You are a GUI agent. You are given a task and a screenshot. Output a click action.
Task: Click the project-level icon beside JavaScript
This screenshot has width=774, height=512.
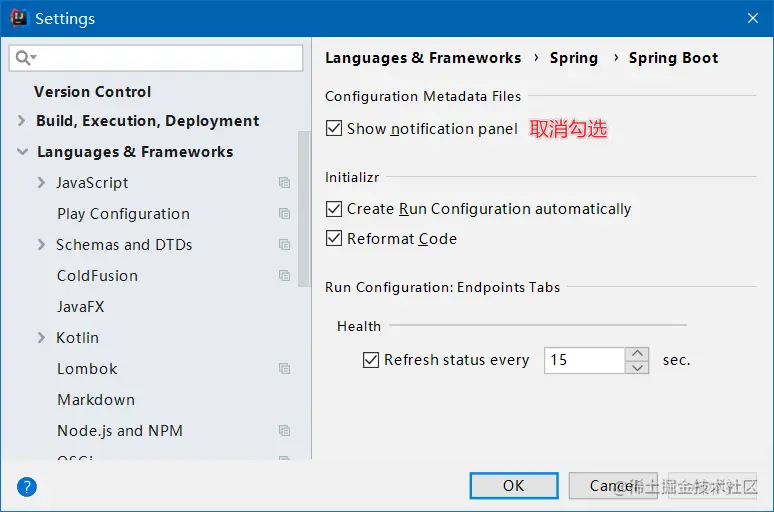click(x=284, y=183)
